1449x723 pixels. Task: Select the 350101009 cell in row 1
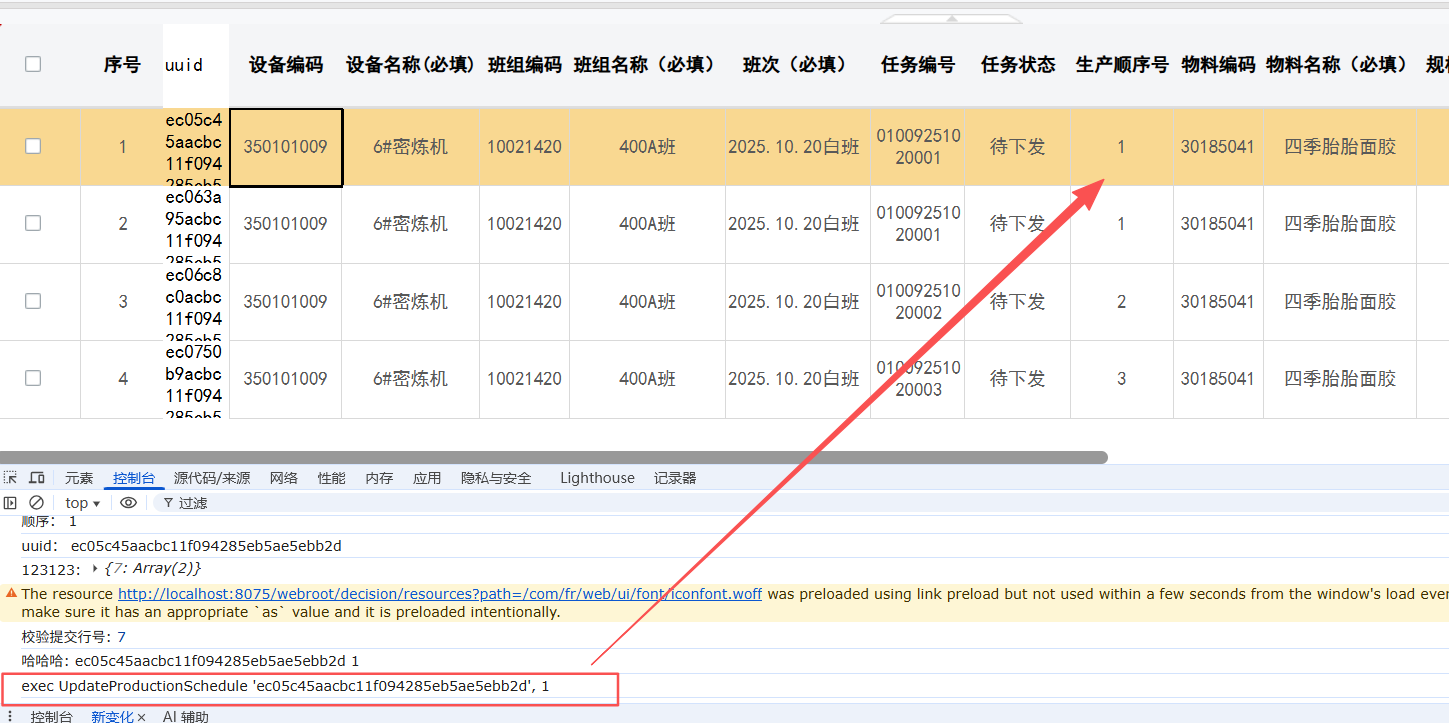pos(286,147)
